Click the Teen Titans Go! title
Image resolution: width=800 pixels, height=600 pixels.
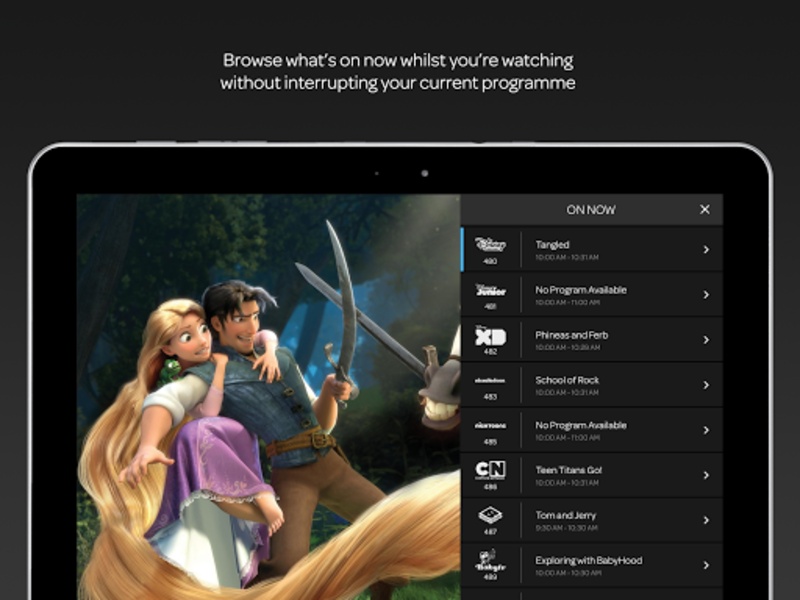(568, 470)
